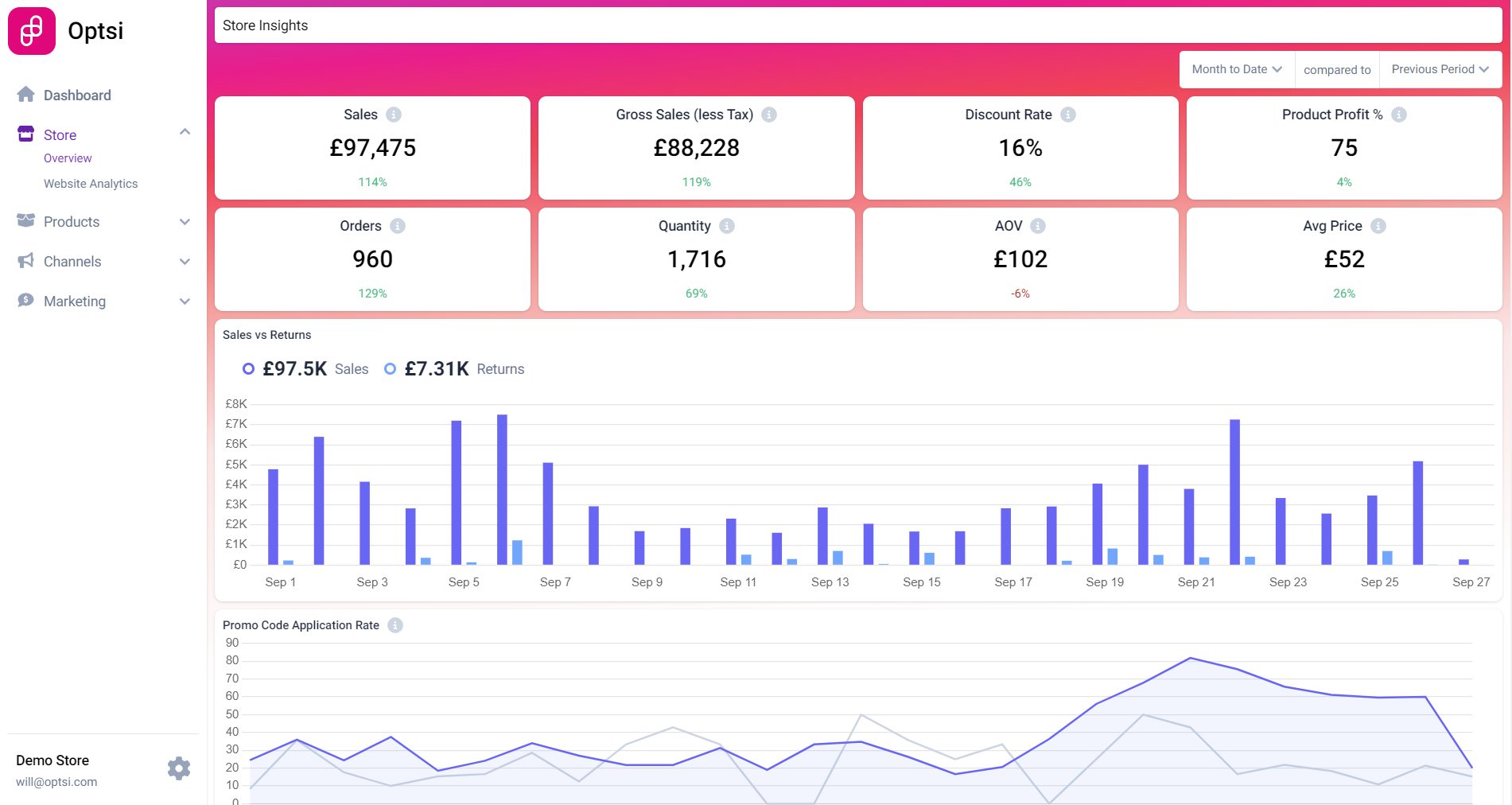Click the Sep 27 axis label
Image resolution: width=1512 pixels, height=805 pixels.
tap(1471, 582)
